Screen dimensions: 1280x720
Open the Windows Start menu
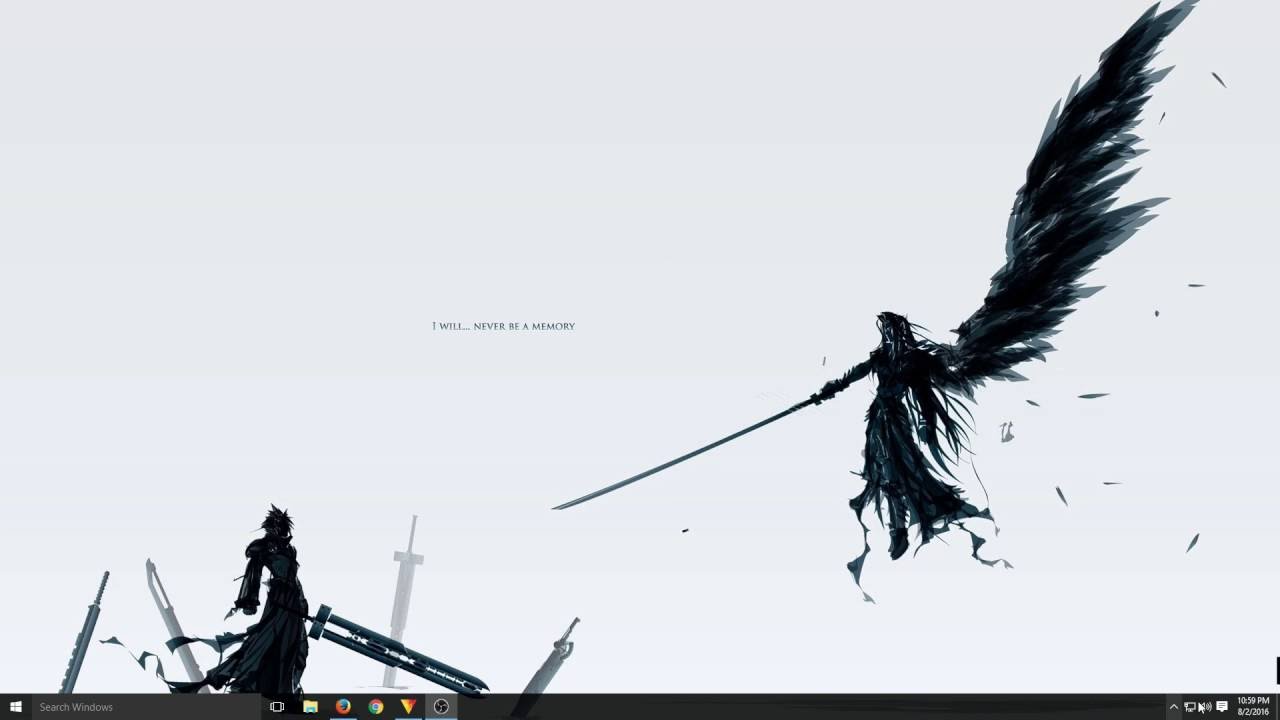pyautogui.click(x=16, y=707)
